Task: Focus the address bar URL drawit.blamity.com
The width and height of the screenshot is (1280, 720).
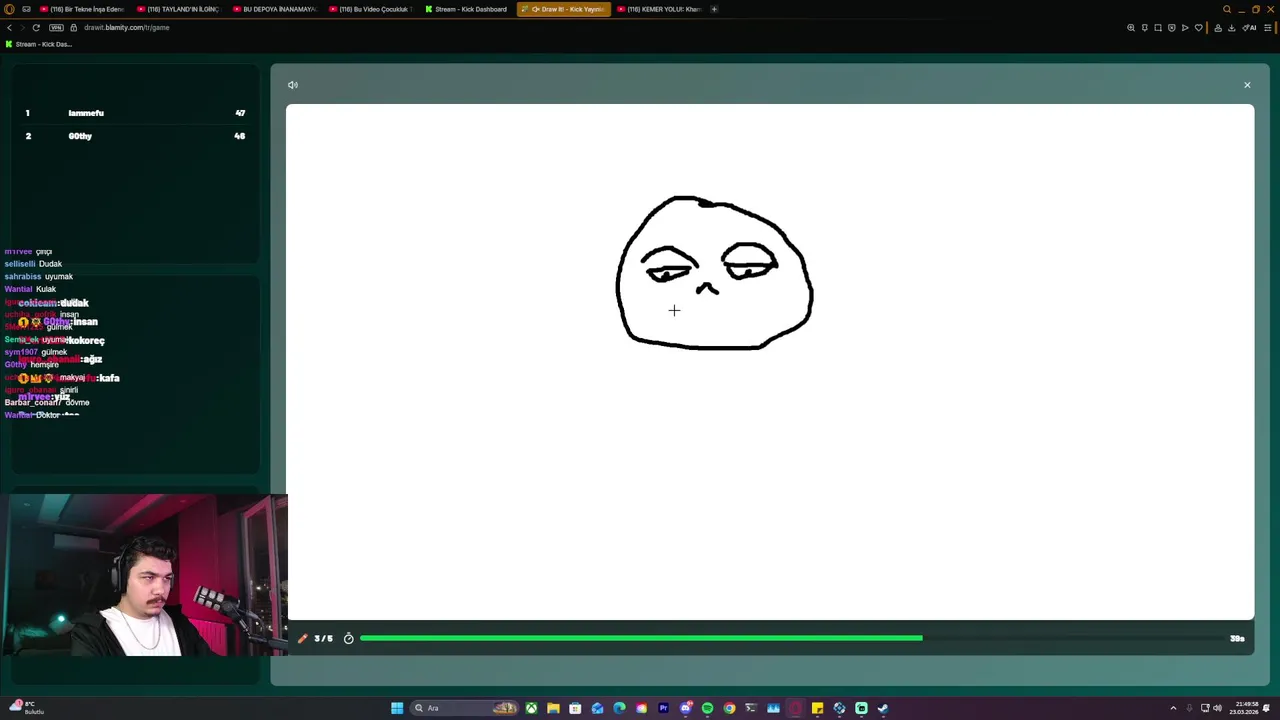Action: (127, 27)
